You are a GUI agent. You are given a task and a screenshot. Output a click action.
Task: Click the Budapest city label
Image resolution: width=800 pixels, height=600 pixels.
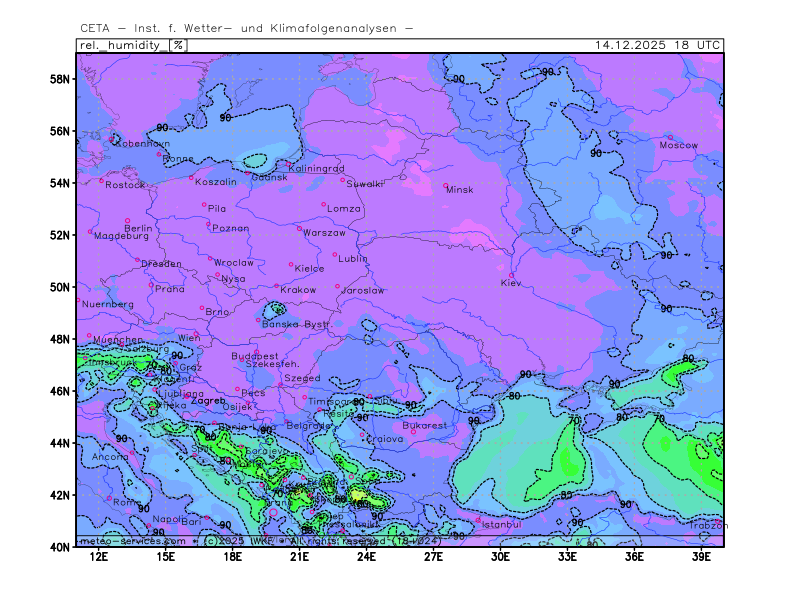(x=254, y=356)
